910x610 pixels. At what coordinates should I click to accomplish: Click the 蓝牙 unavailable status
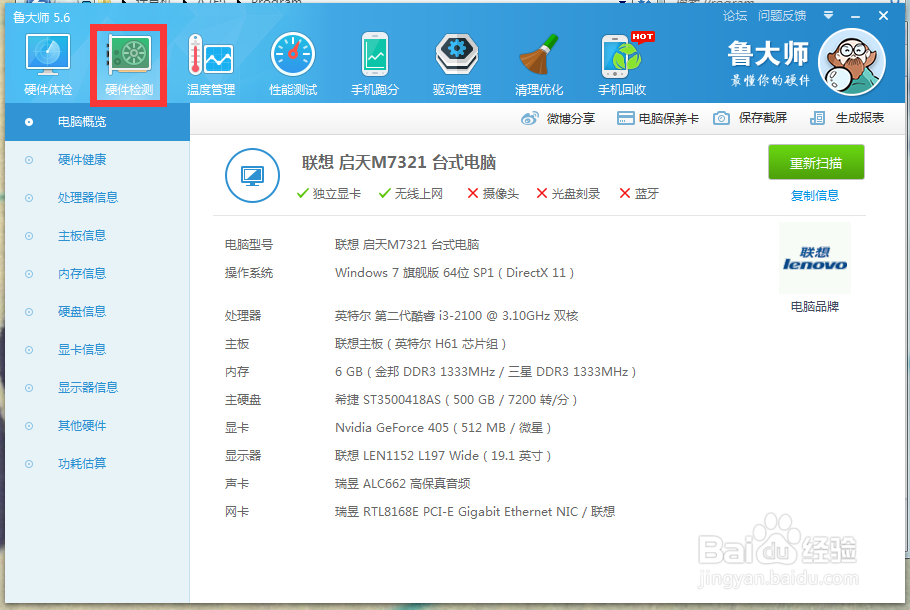pos(639,194)
